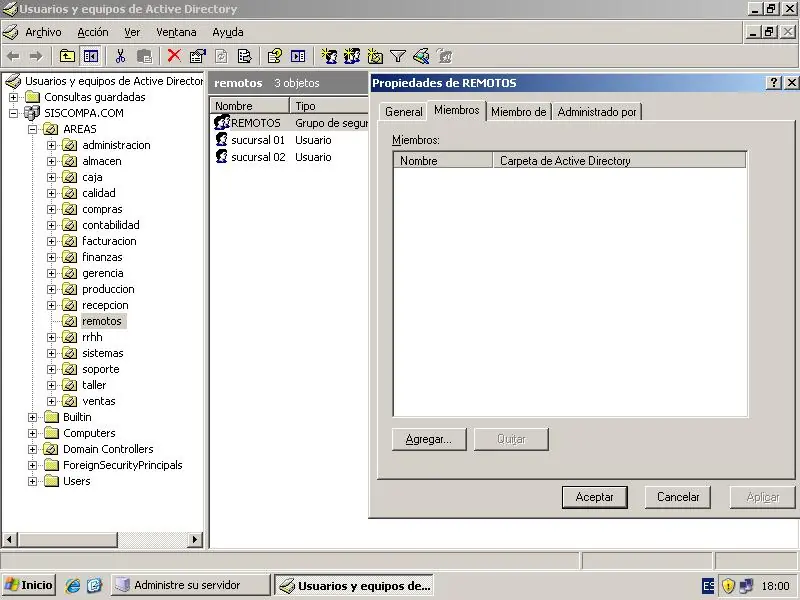
Task: Select the Computers container in tree
Action: (89, 433)
